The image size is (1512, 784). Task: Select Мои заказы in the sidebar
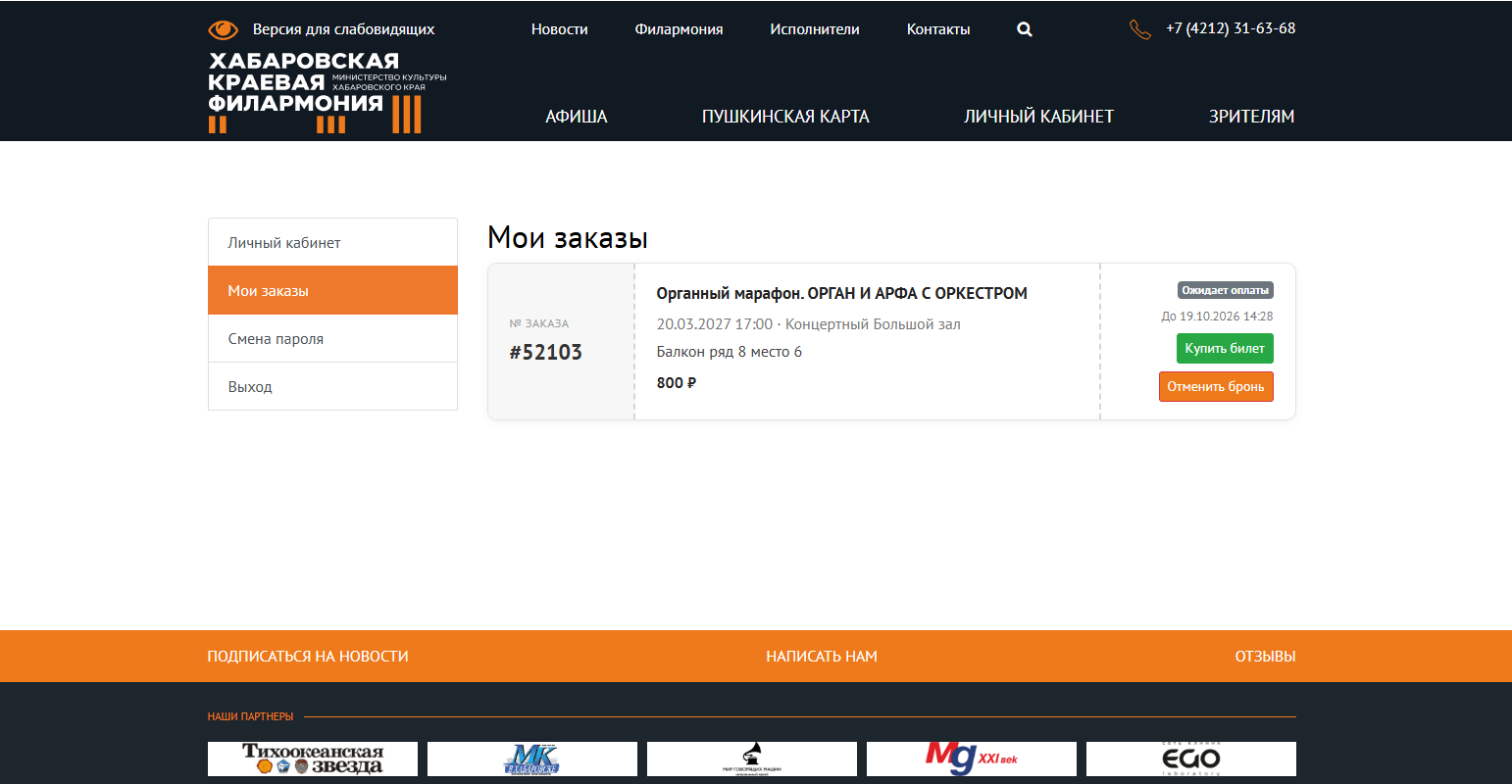(332, 290)
